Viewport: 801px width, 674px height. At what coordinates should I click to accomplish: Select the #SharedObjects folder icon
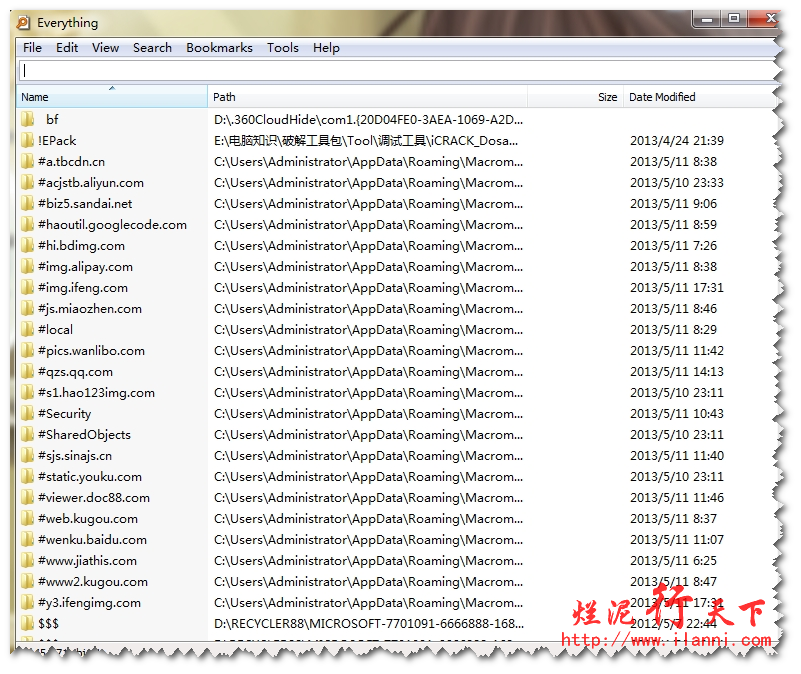[x=28, y=434]
